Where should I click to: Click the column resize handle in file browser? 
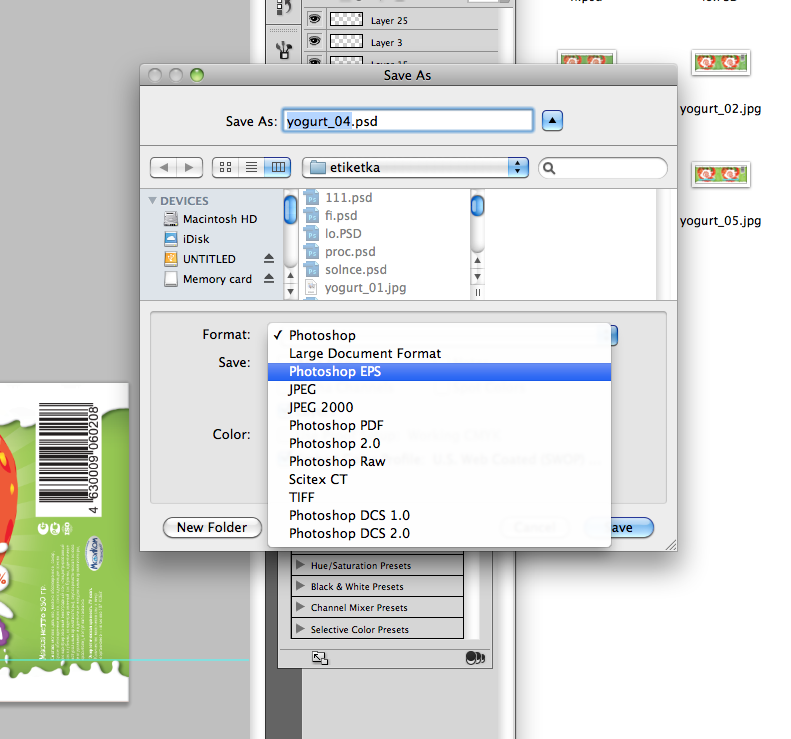tap(477, 293)
